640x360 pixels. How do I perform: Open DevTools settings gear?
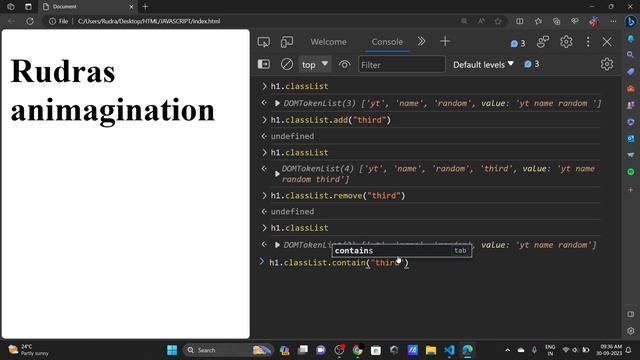pyautogui.click(x=566, y=42)
